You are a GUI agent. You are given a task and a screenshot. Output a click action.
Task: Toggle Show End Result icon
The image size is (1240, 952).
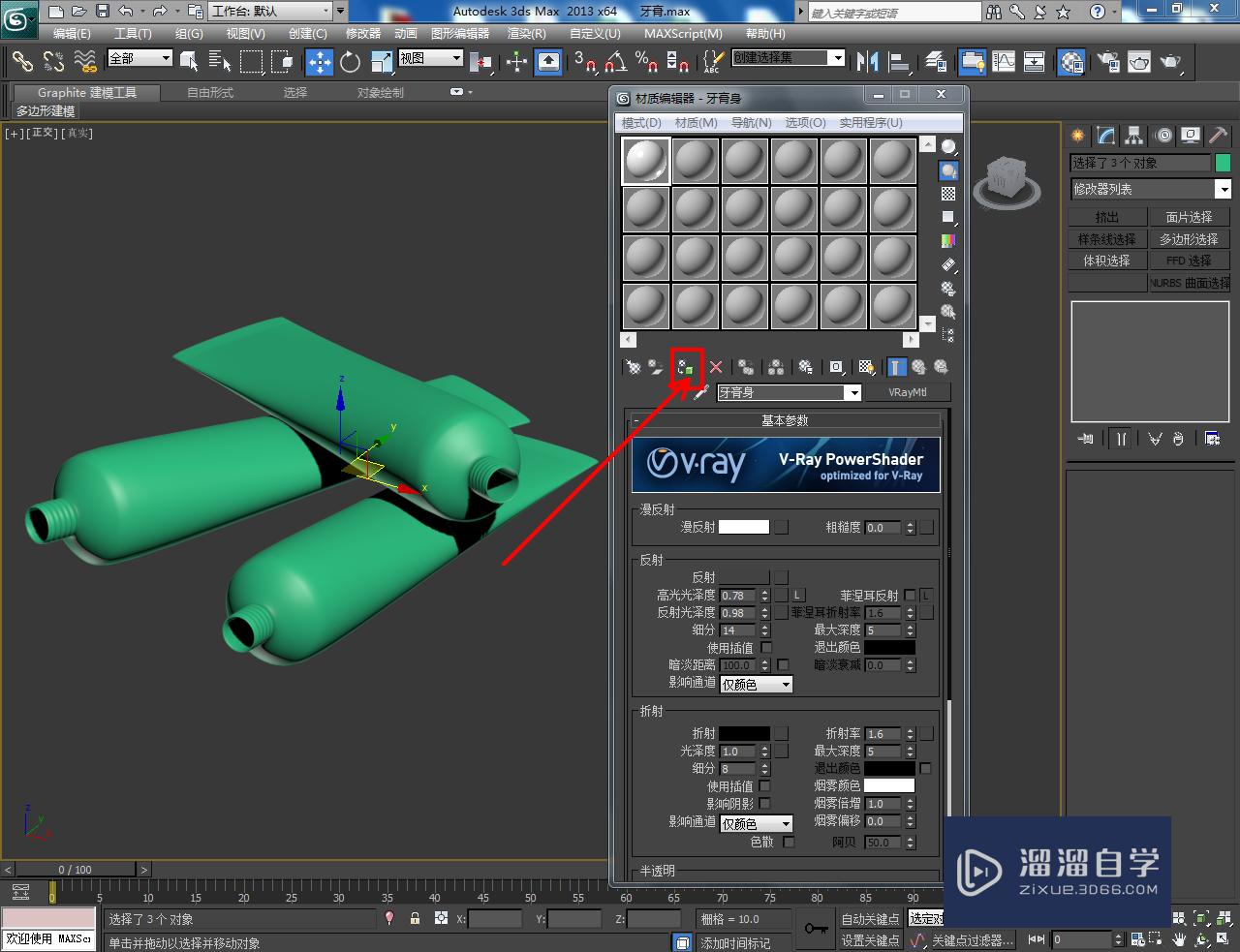(896, 367)
